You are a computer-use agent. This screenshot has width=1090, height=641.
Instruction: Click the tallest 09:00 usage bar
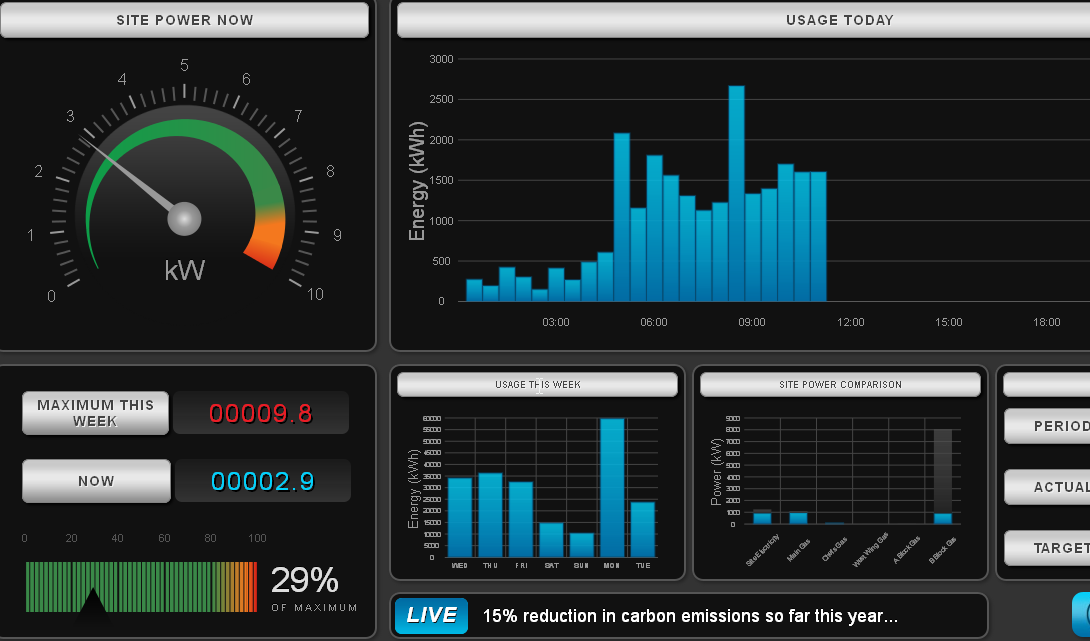click(x=736, y=193)
